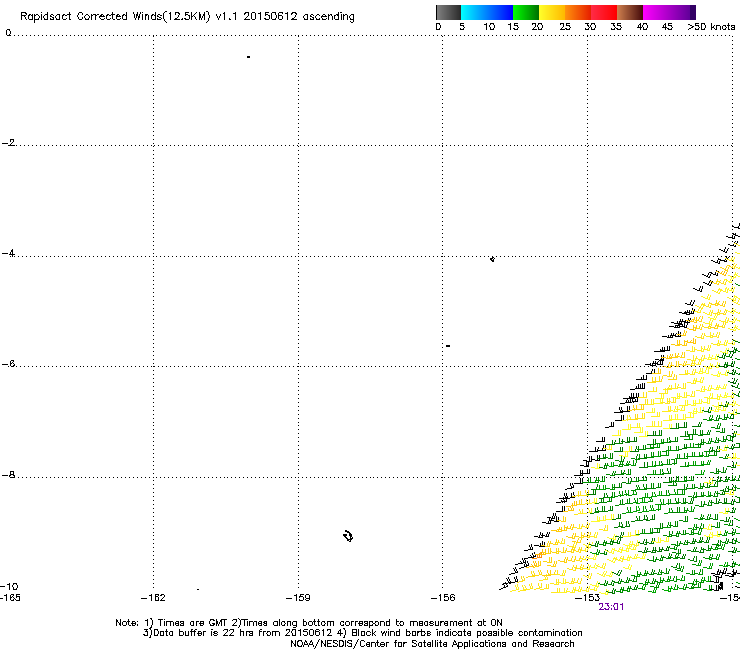
Task: Click the '-10' latitude axis label
Action: tap(9, 587)
